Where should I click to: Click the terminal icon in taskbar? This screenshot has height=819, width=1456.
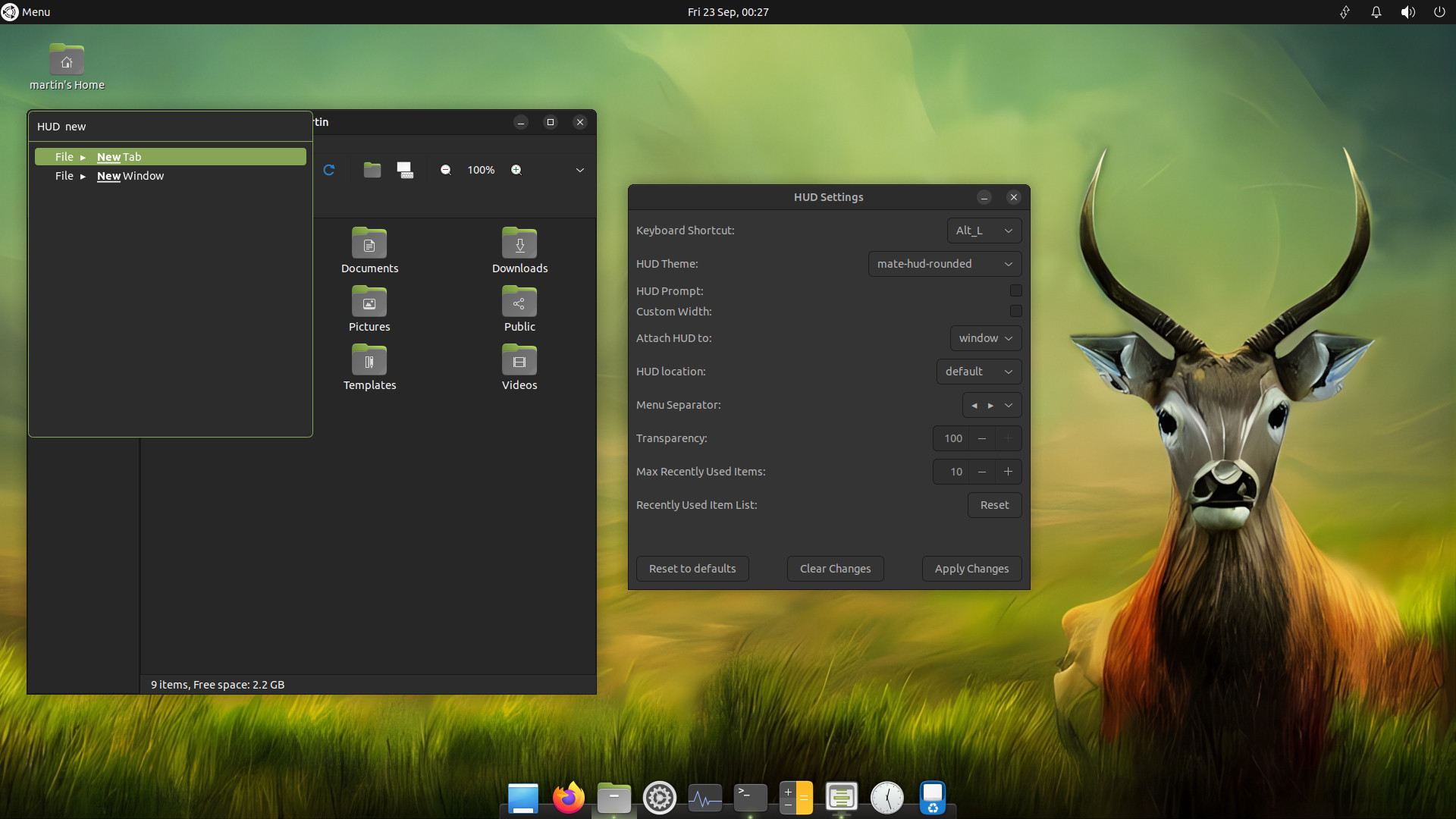tap(750, 796)
